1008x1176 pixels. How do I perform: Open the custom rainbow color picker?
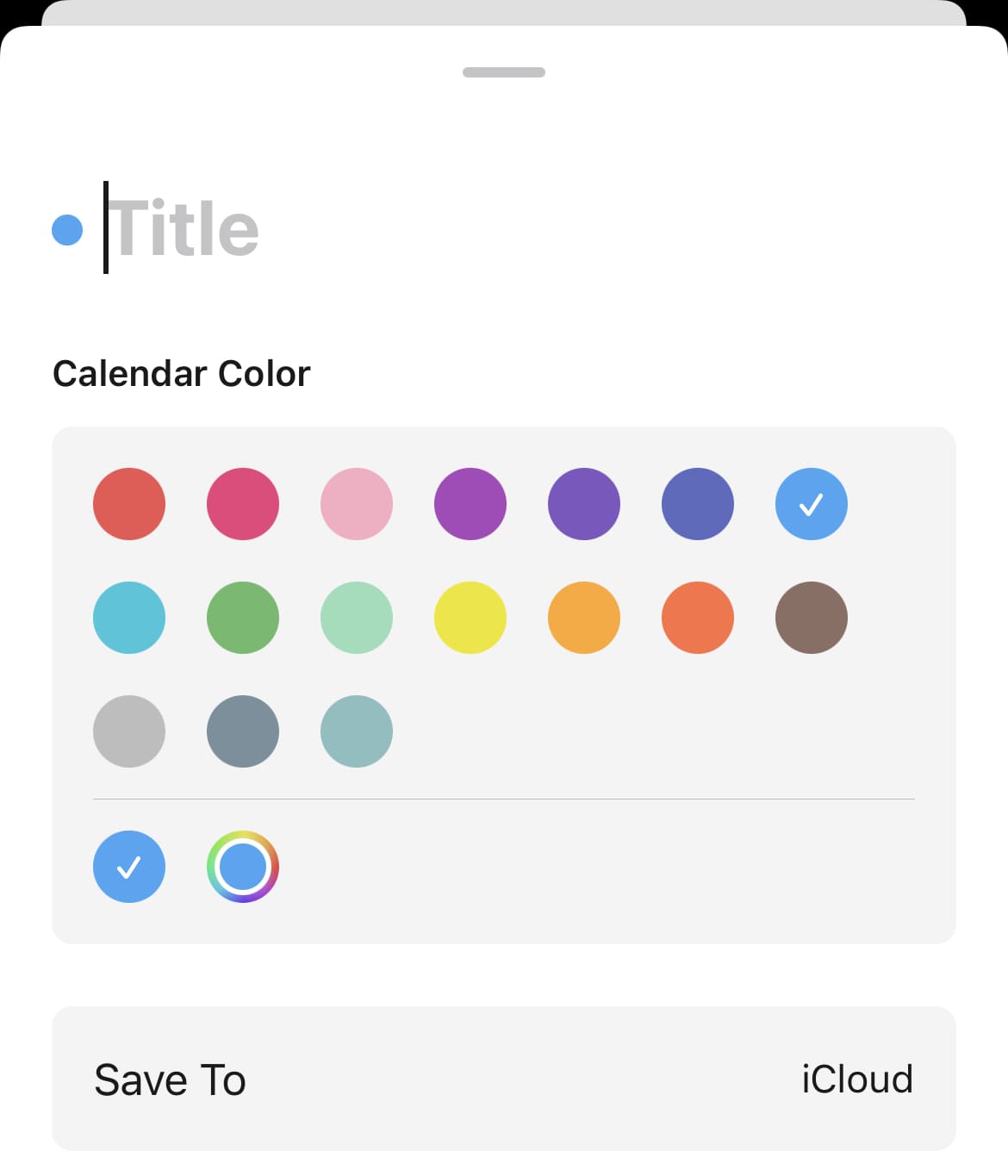click(243, 867)
